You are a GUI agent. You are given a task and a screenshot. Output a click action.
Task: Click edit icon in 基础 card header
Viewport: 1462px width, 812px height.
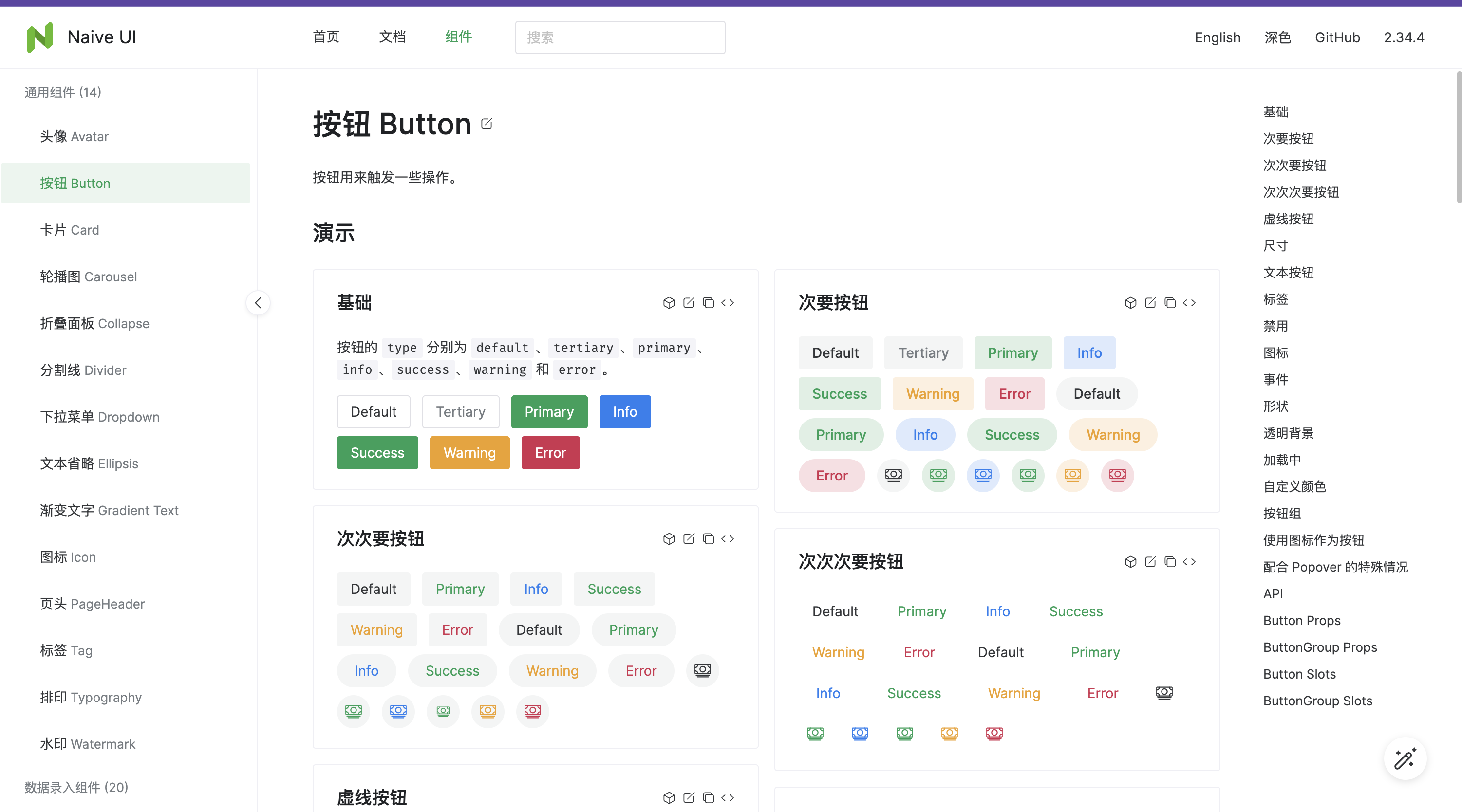689,303
